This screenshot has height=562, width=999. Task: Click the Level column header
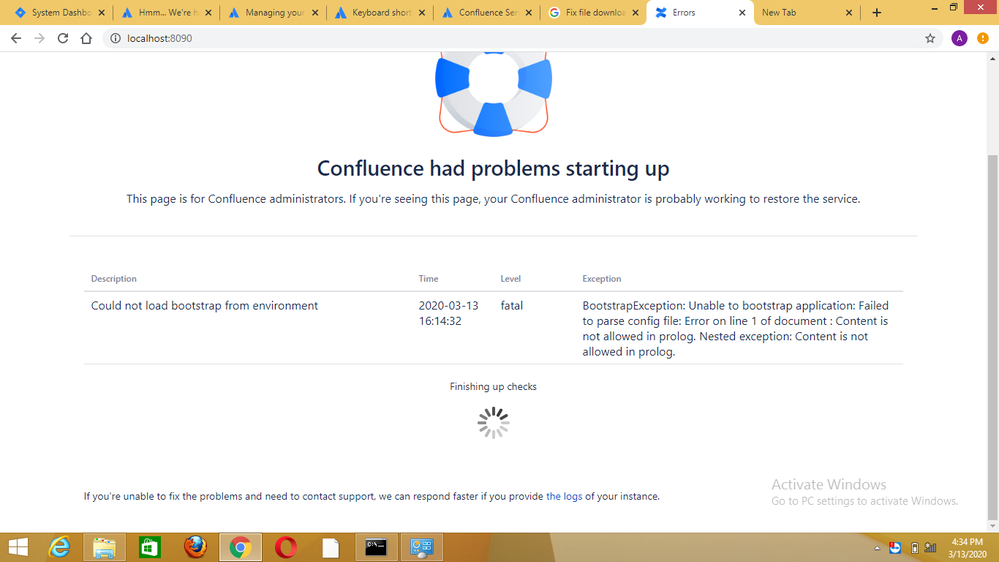pyautogui.click(x=510, y=278)
